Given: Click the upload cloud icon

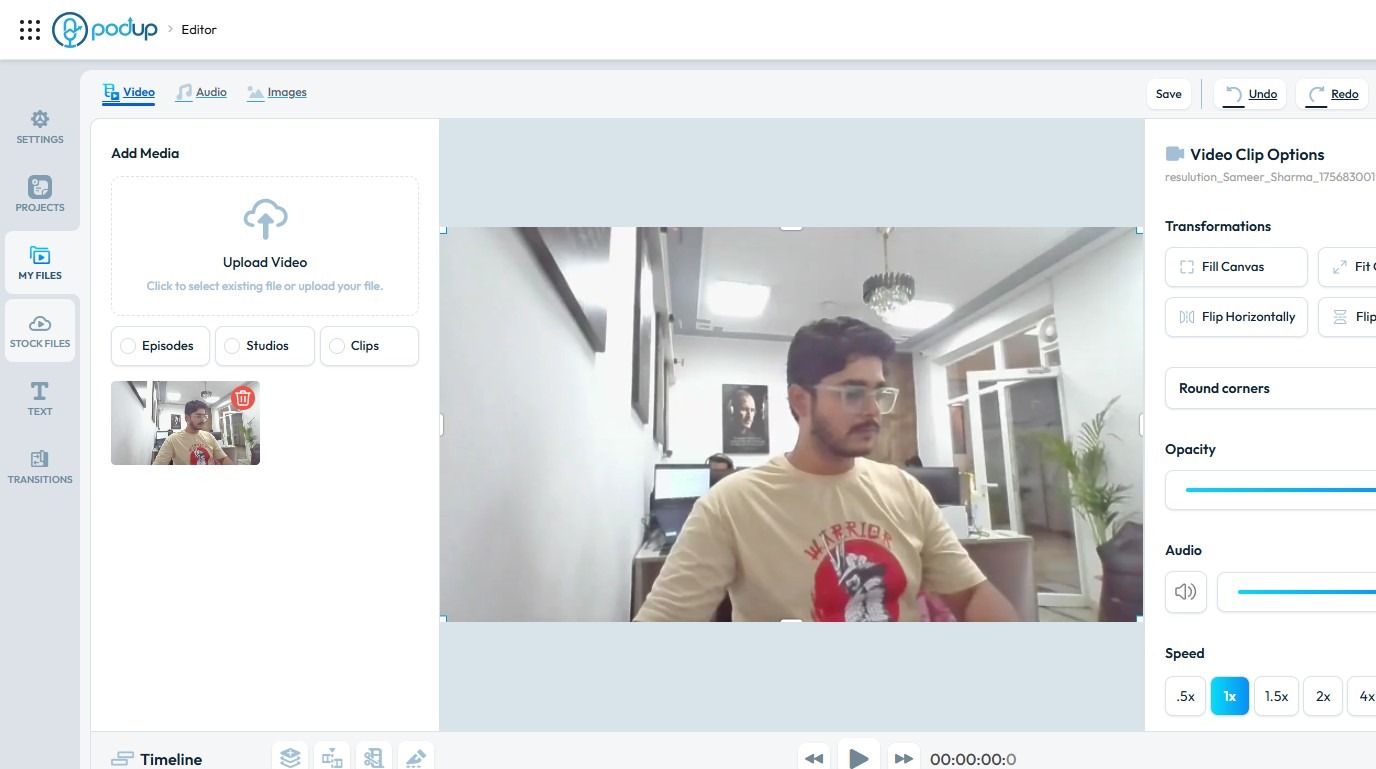Looking at the screenshot, I should (x=265, y=219).
